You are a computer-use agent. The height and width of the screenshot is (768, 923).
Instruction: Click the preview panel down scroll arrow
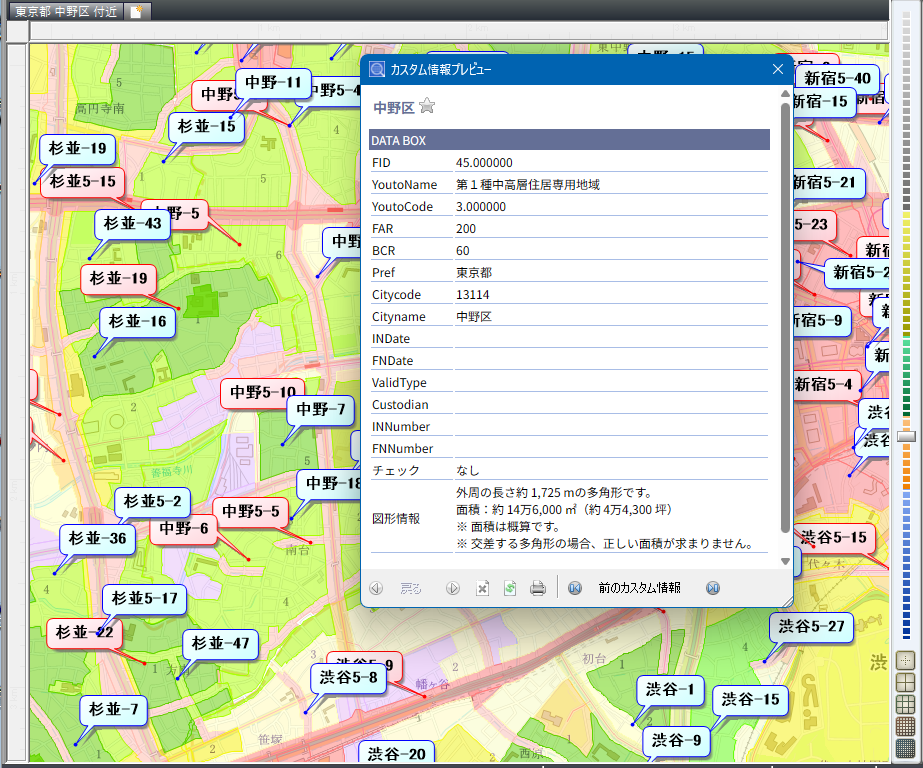[x=785, y=561]
